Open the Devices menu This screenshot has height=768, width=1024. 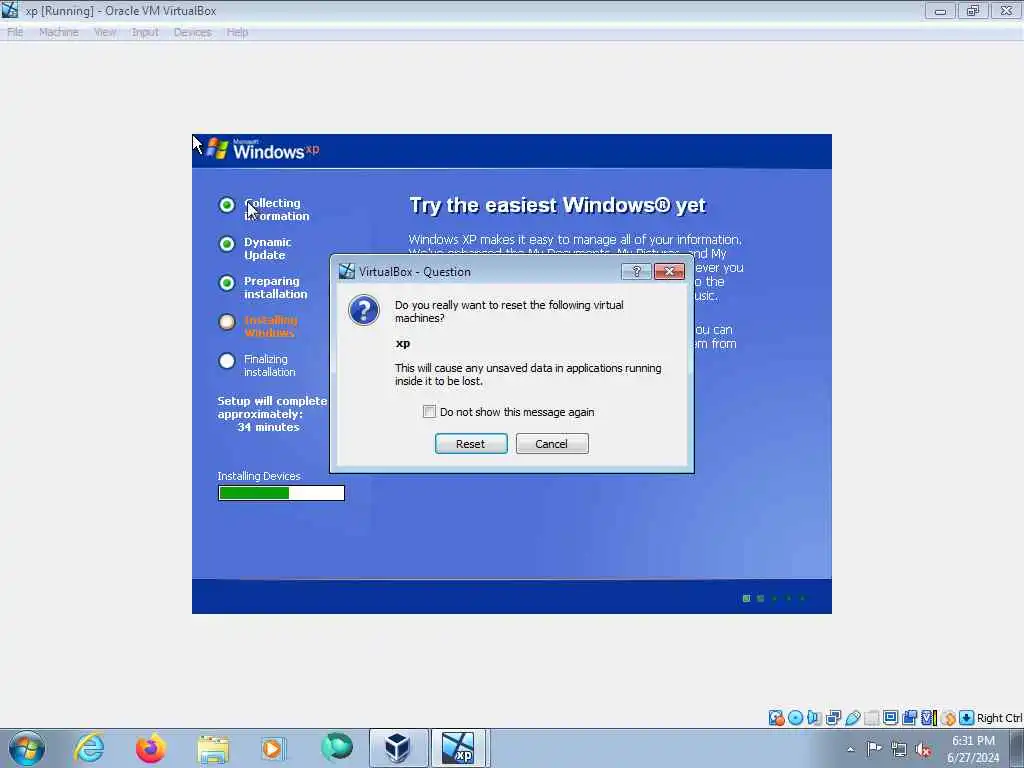192,32
